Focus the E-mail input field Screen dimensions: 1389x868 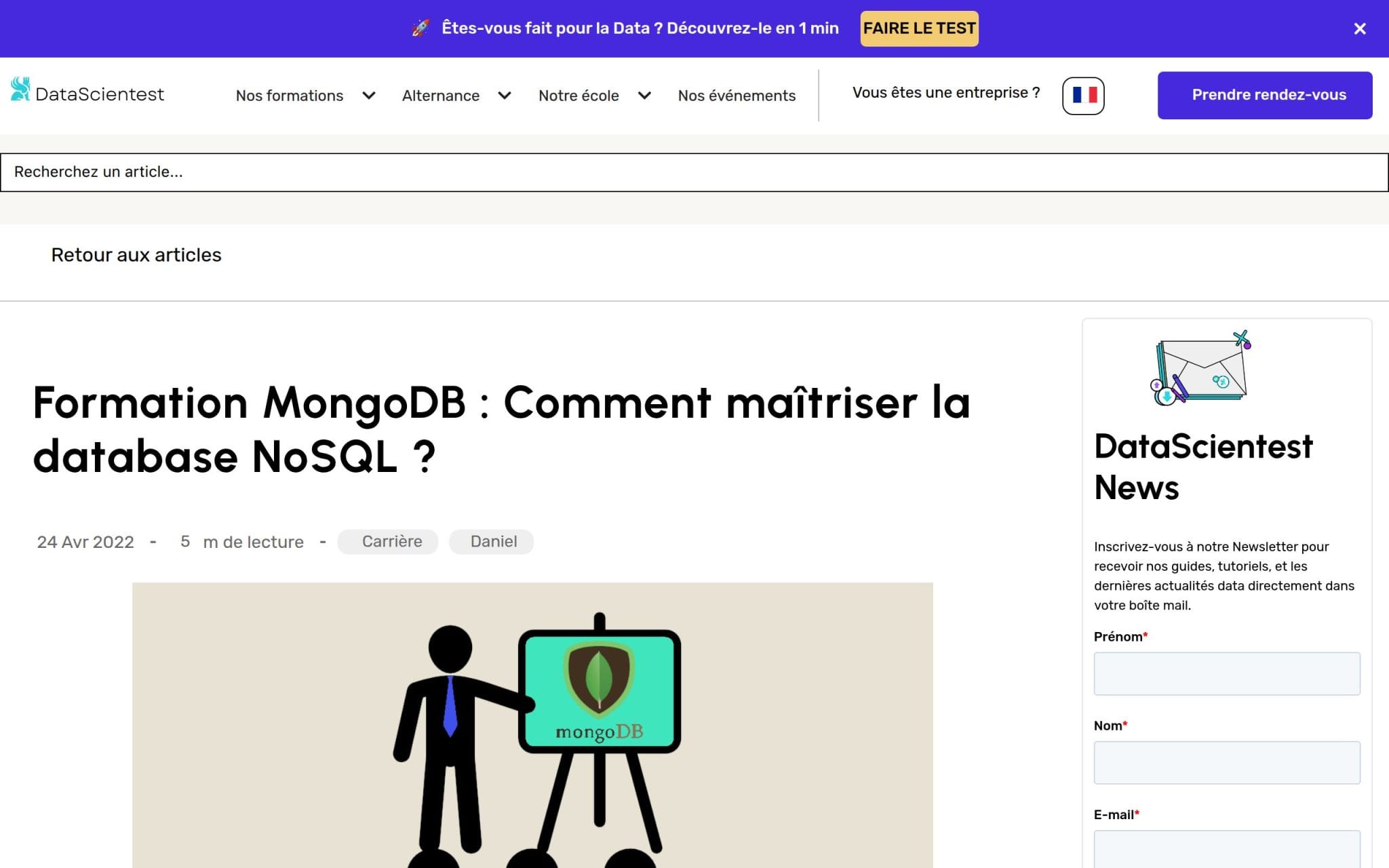1227,849
